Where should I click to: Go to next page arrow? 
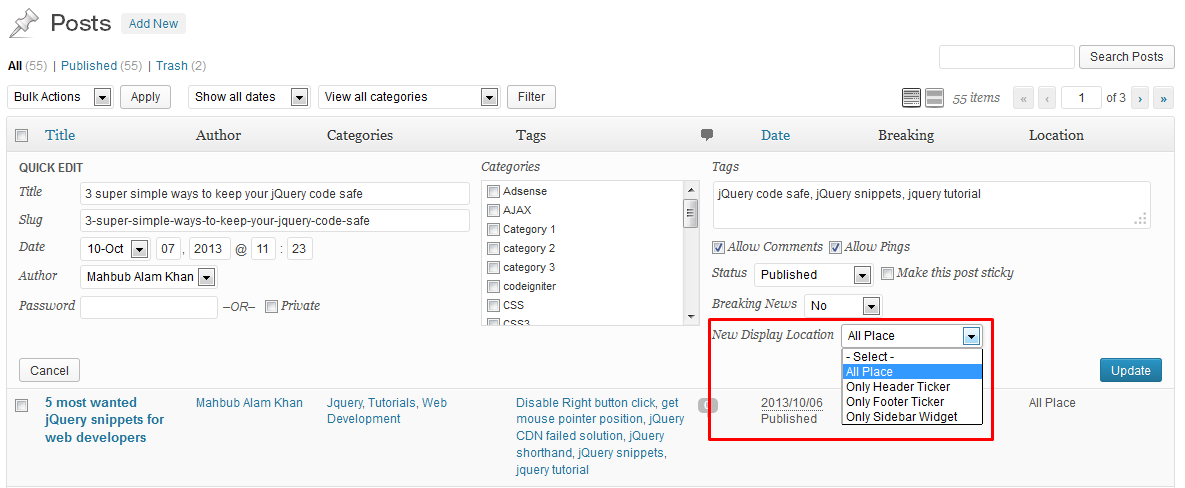pyautogui.click(x=1140, y=98)
